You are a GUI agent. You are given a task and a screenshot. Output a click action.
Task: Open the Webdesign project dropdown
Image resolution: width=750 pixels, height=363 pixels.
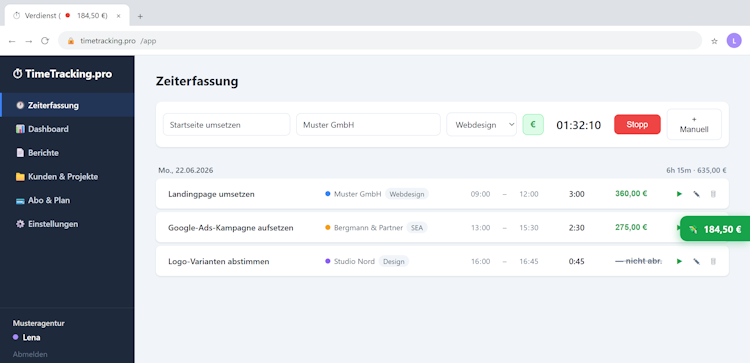[481, 125]
